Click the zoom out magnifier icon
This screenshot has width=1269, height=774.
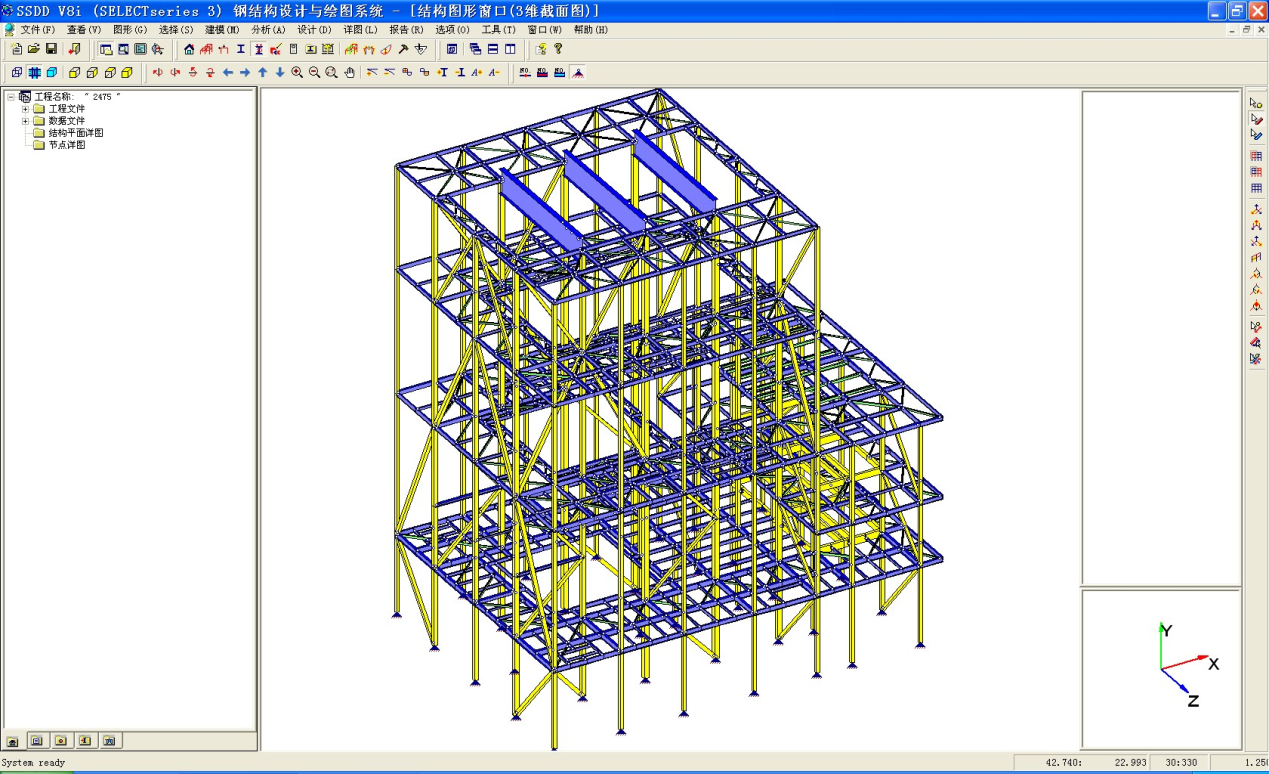(314, 72)
